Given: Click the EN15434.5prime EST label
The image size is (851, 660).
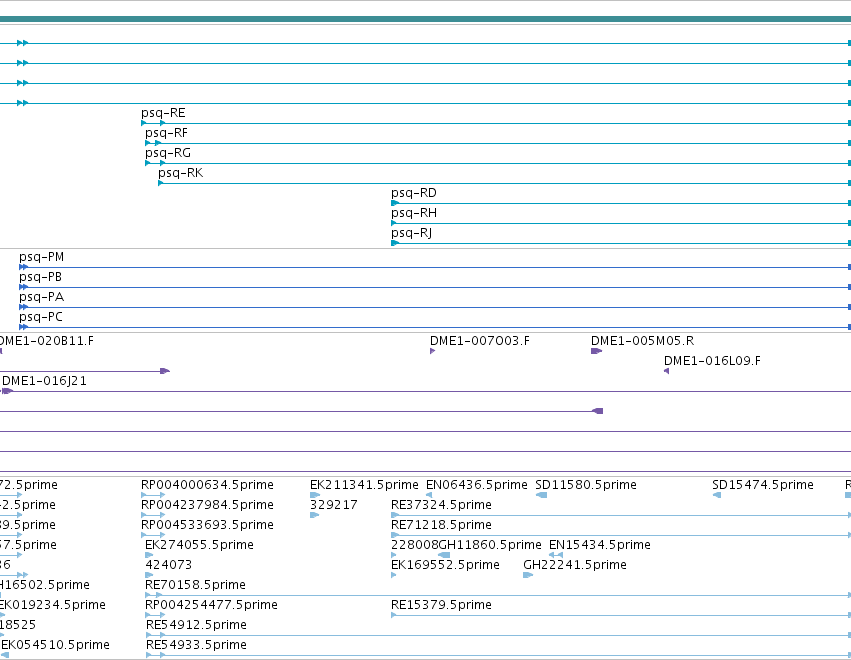Looking at the screenshot, I should click(600, 545).
